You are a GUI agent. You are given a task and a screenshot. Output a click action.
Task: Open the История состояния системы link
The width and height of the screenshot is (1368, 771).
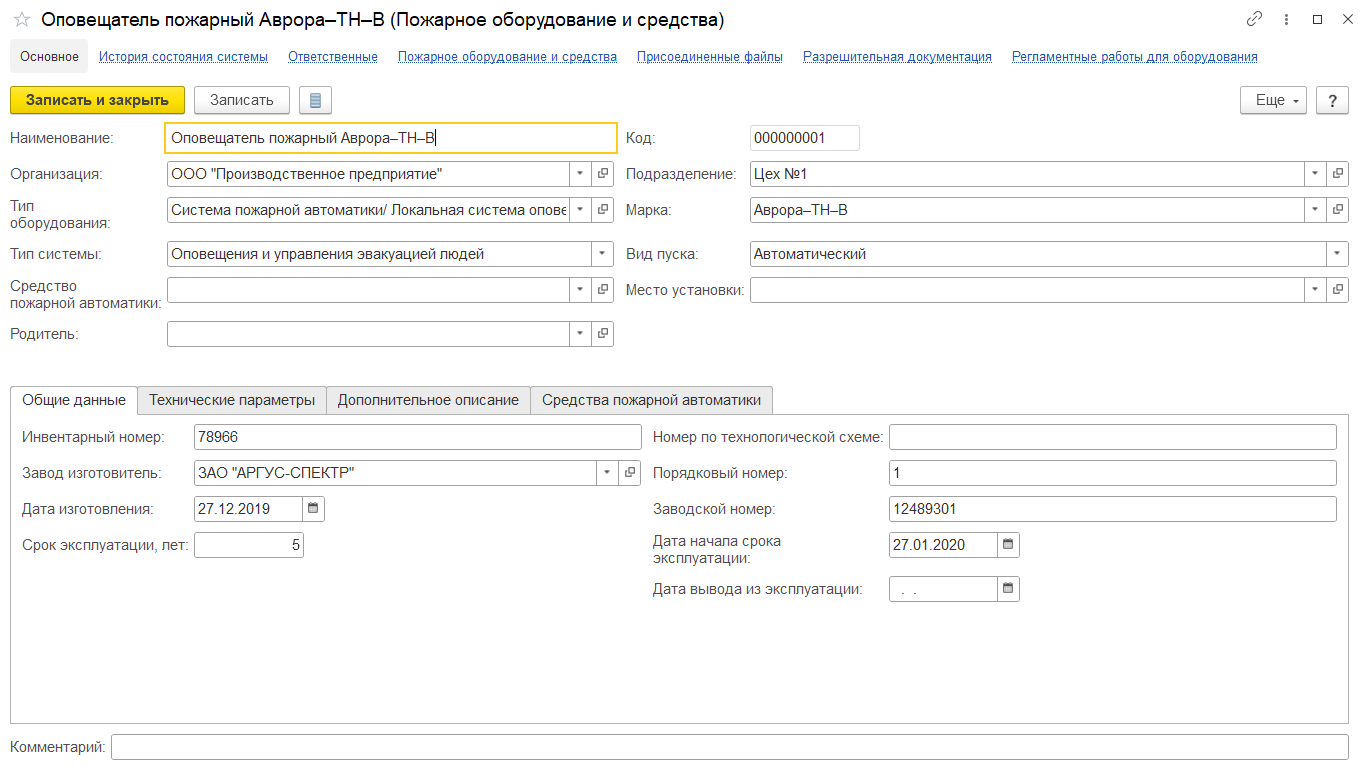183,57
